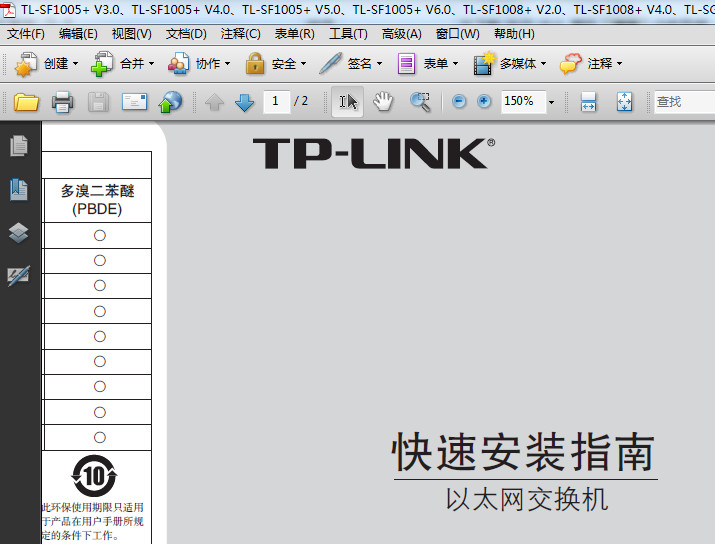The width and height of the screenshot is (715, 544).
Task: Open the 表单(R) menu
Action: tap(295, 34)
